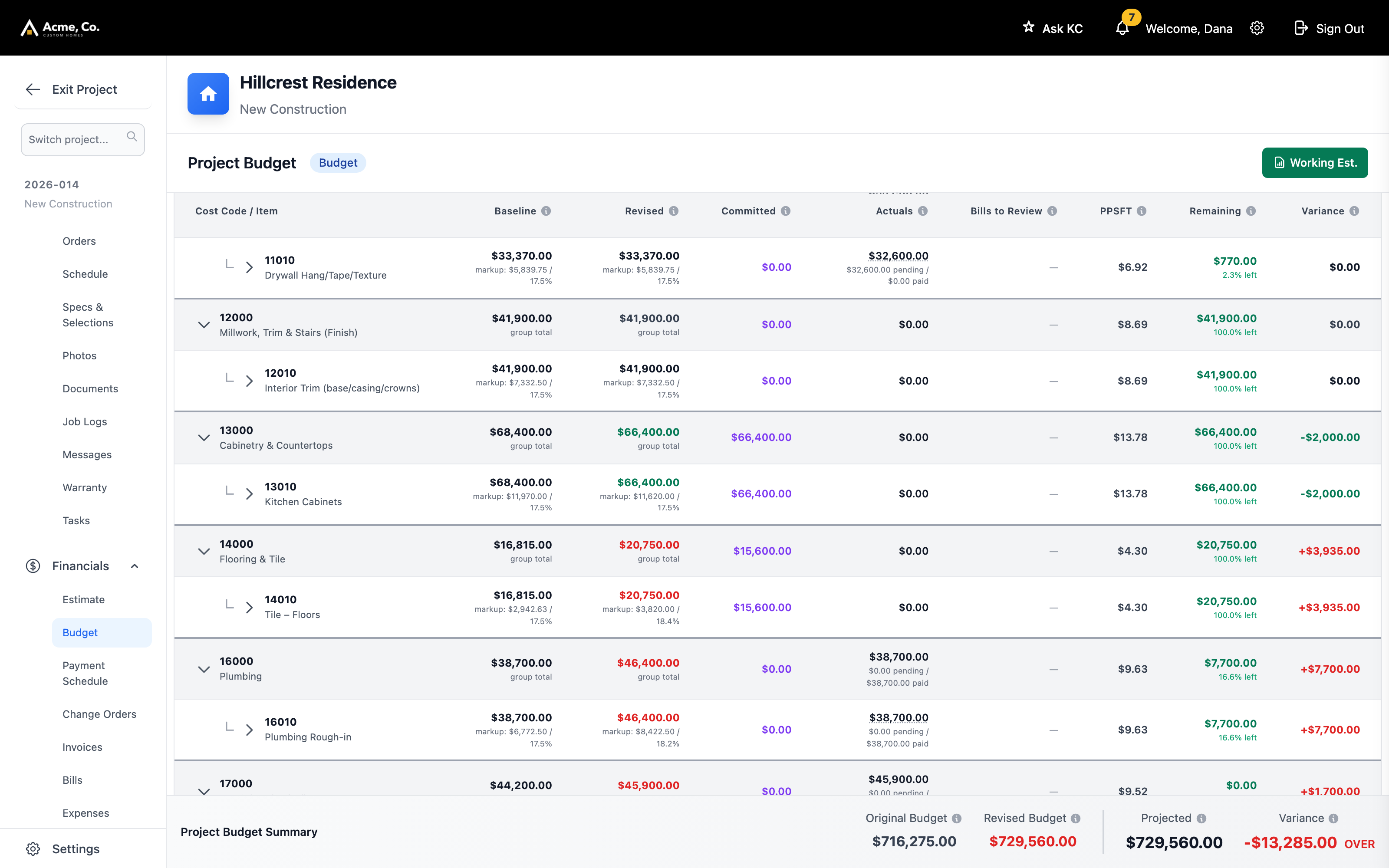
Task: Open the notifications bell
Action: [1122, 28]
